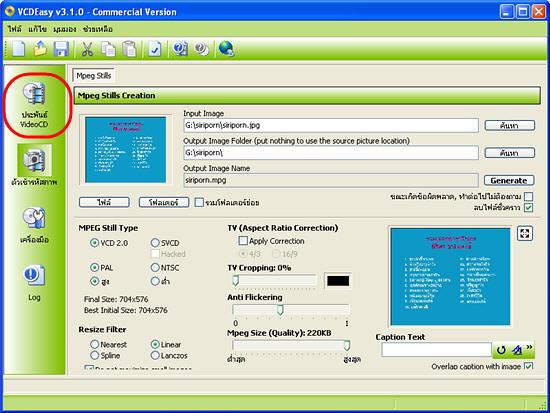Open the Log sidebar icon

(34, 283)
